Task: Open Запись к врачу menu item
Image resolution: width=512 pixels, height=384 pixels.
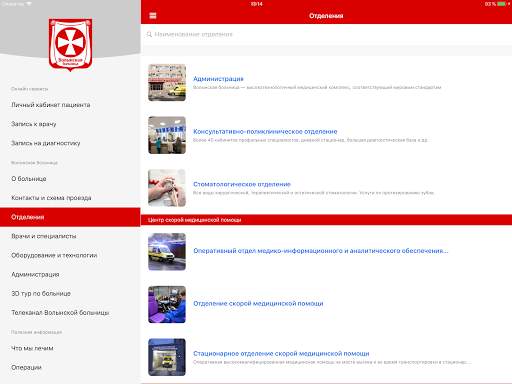Action: point(34,124)
